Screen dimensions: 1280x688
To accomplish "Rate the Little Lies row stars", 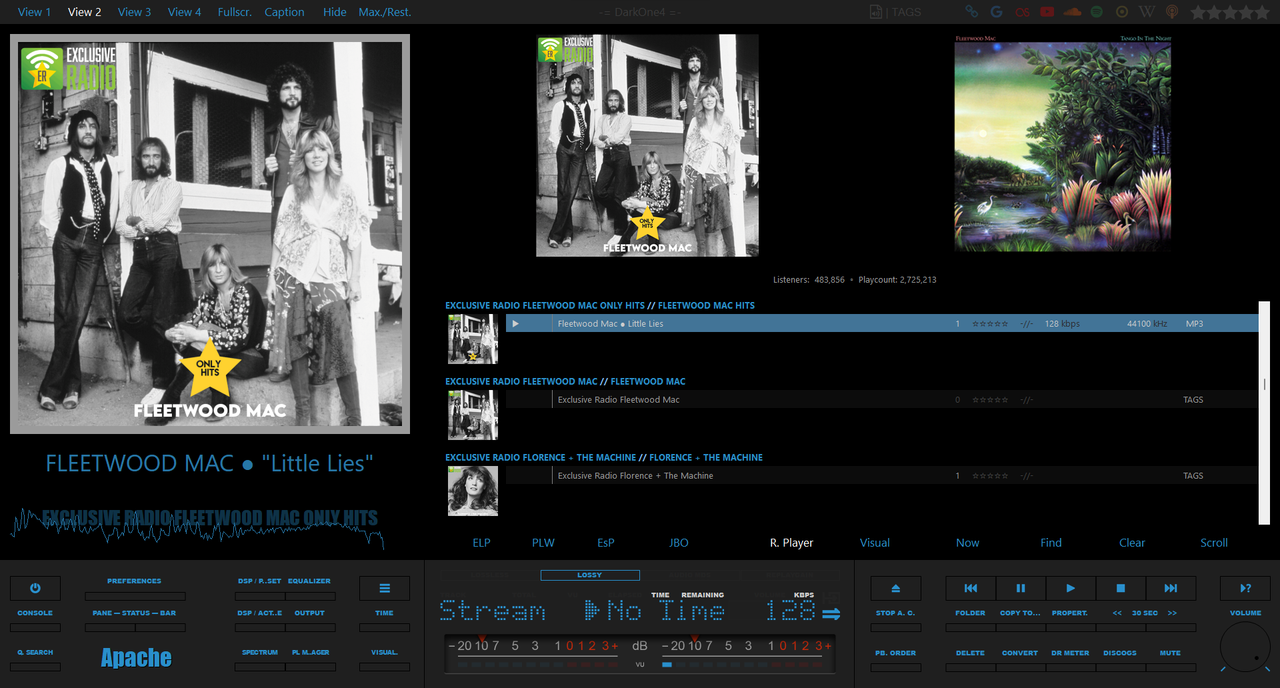I will tap(990, 324).
